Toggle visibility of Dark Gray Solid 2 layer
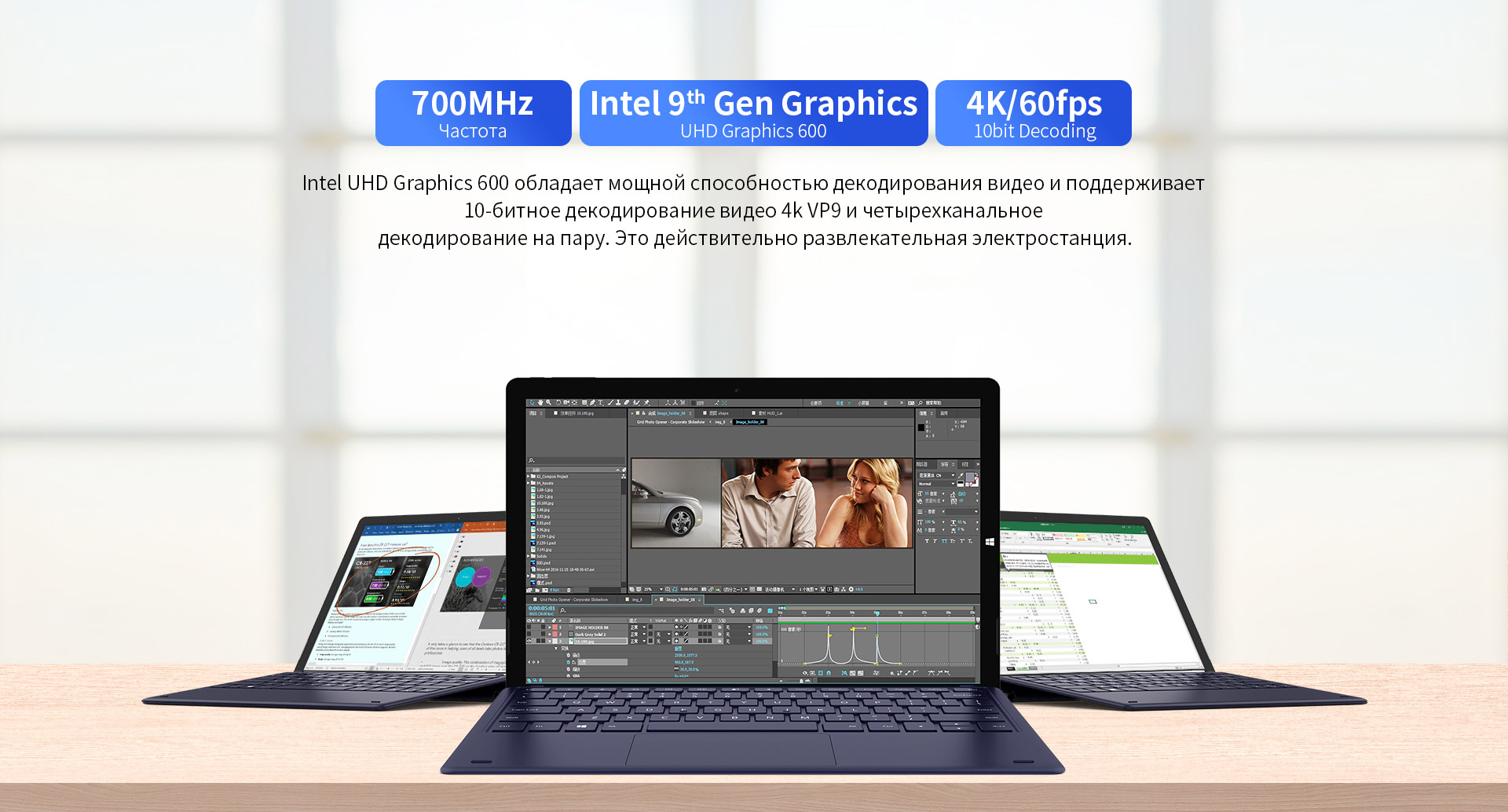The height and width of the screenshot is (812, 1508). pos(529,634)
